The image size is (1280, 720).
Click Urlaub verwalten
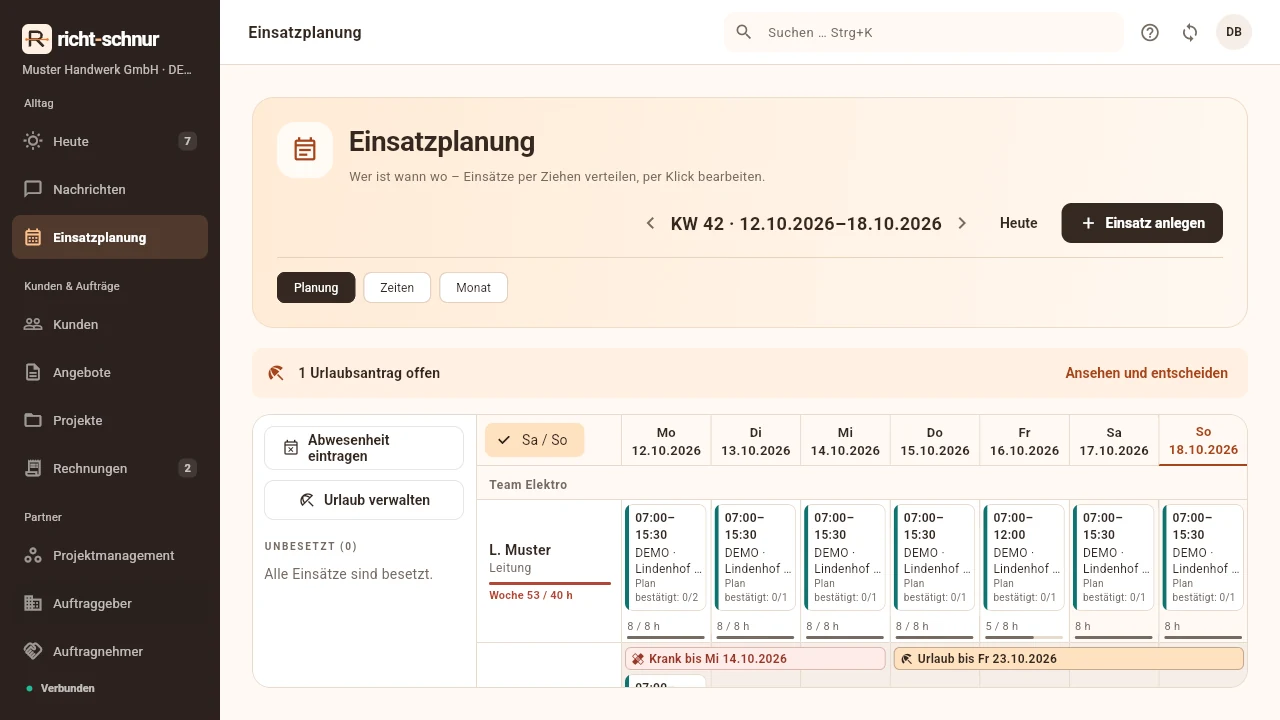[364, 500]
